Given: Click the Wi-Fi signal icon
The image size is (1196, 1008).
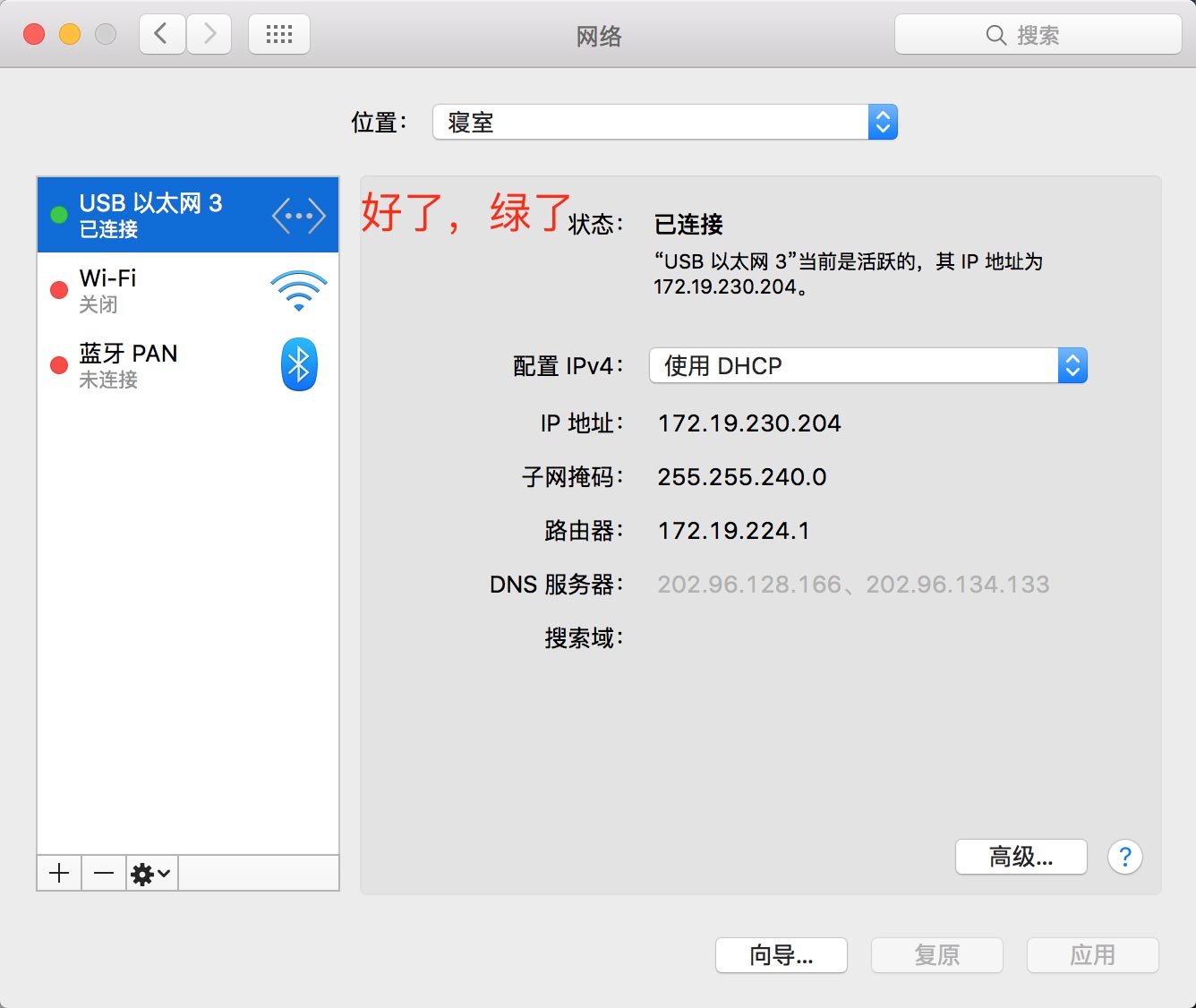Looking at the screenshot, I should point(298,291).
